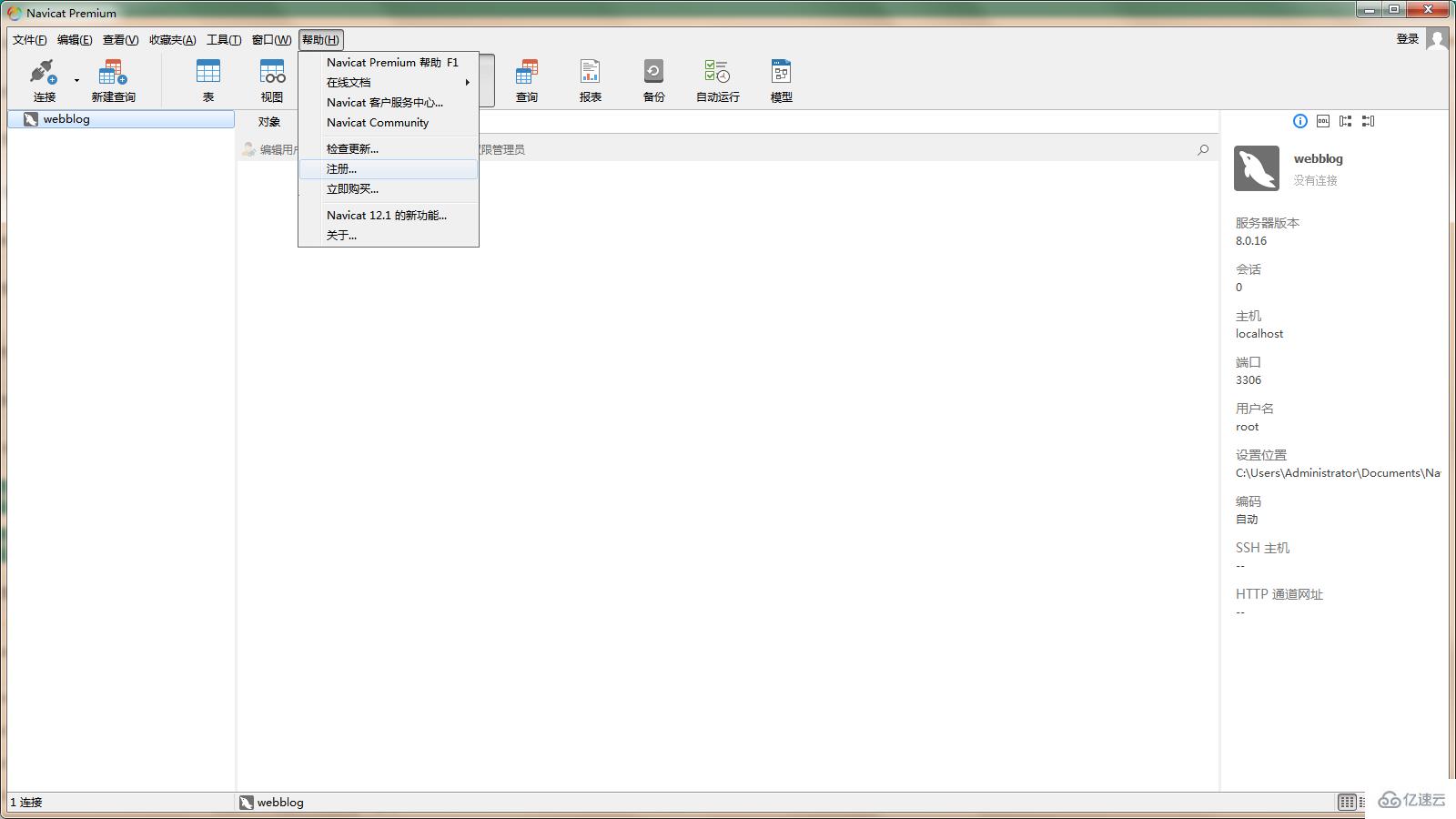Open the dropdown arrow beside 连接

tap(76, 80)
